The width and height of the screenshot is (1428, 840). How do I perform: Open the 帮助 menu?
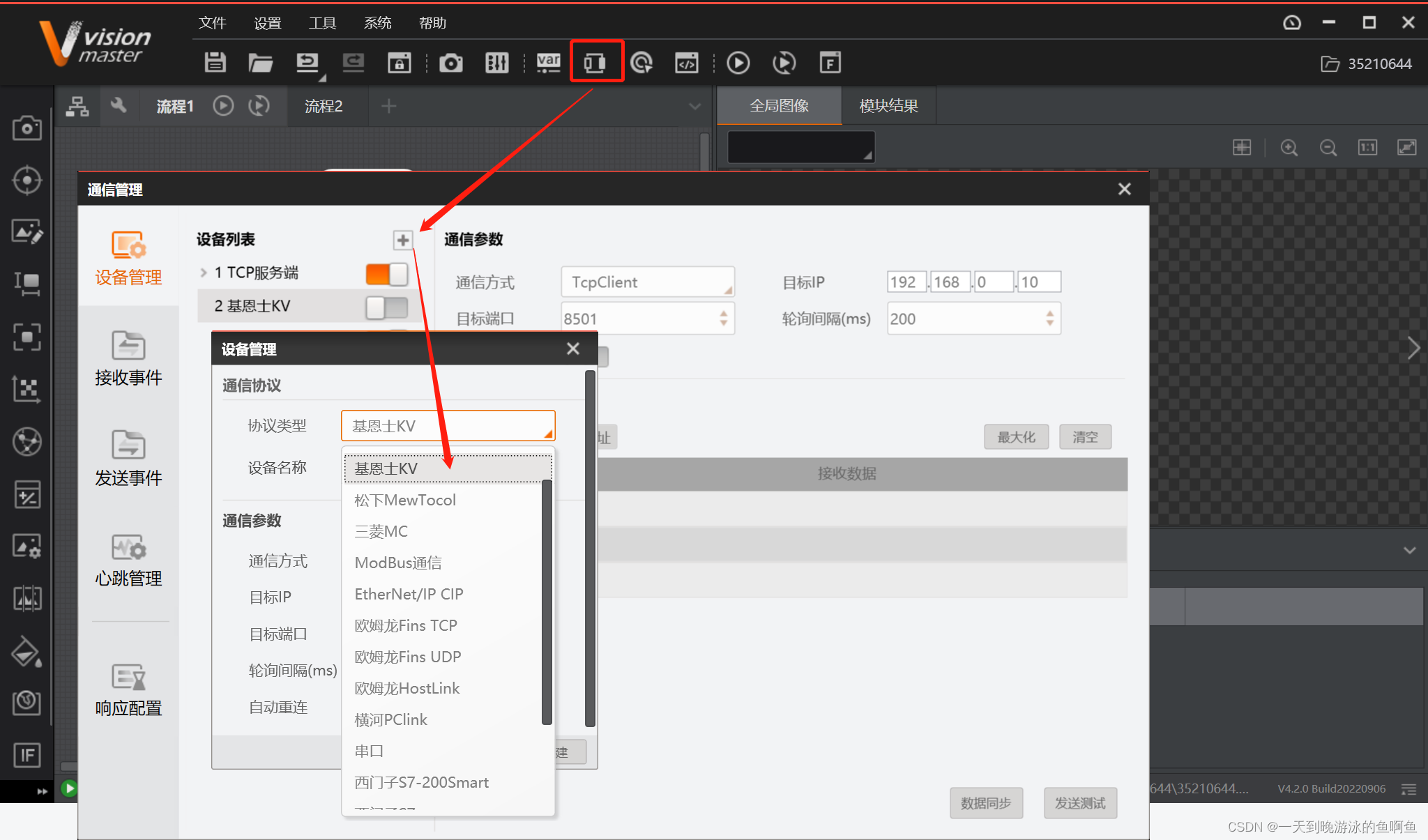tap(432, 22)
